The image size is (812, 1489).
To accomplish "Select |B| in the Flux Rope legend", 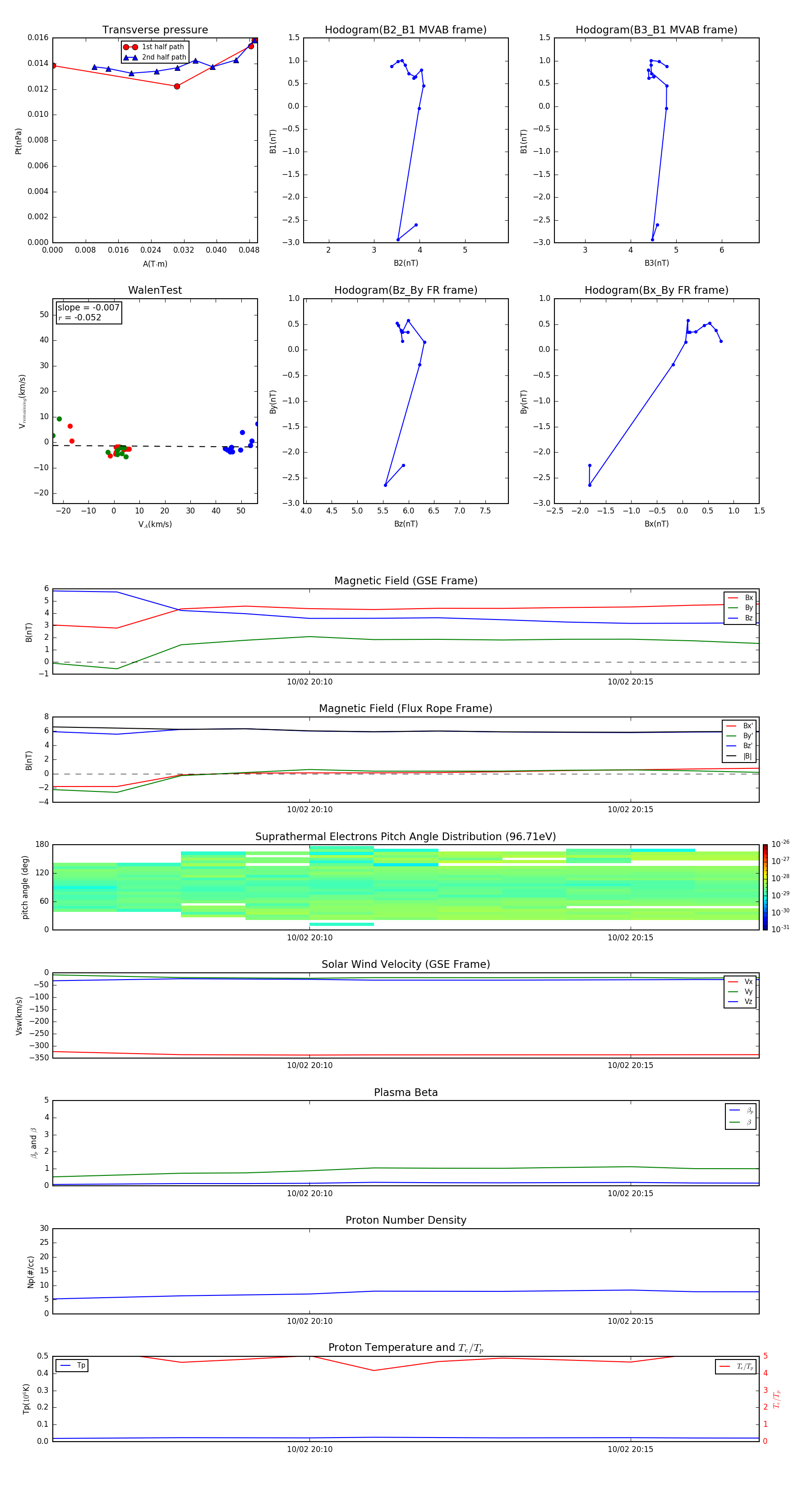I will 740,756.
